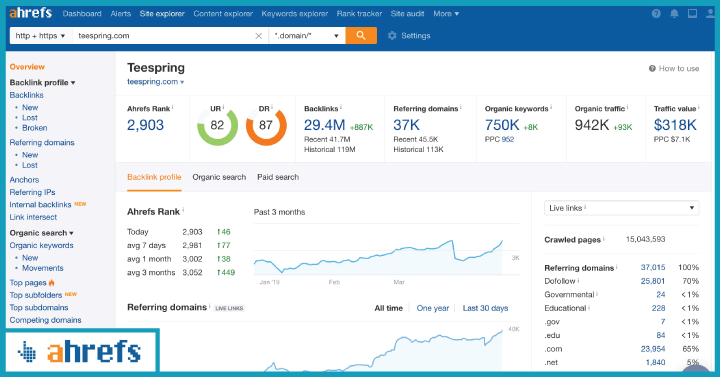Open the *.domain/* mode dropdown
The width and height of the screenshot is (720, 377).
[307, 36]
